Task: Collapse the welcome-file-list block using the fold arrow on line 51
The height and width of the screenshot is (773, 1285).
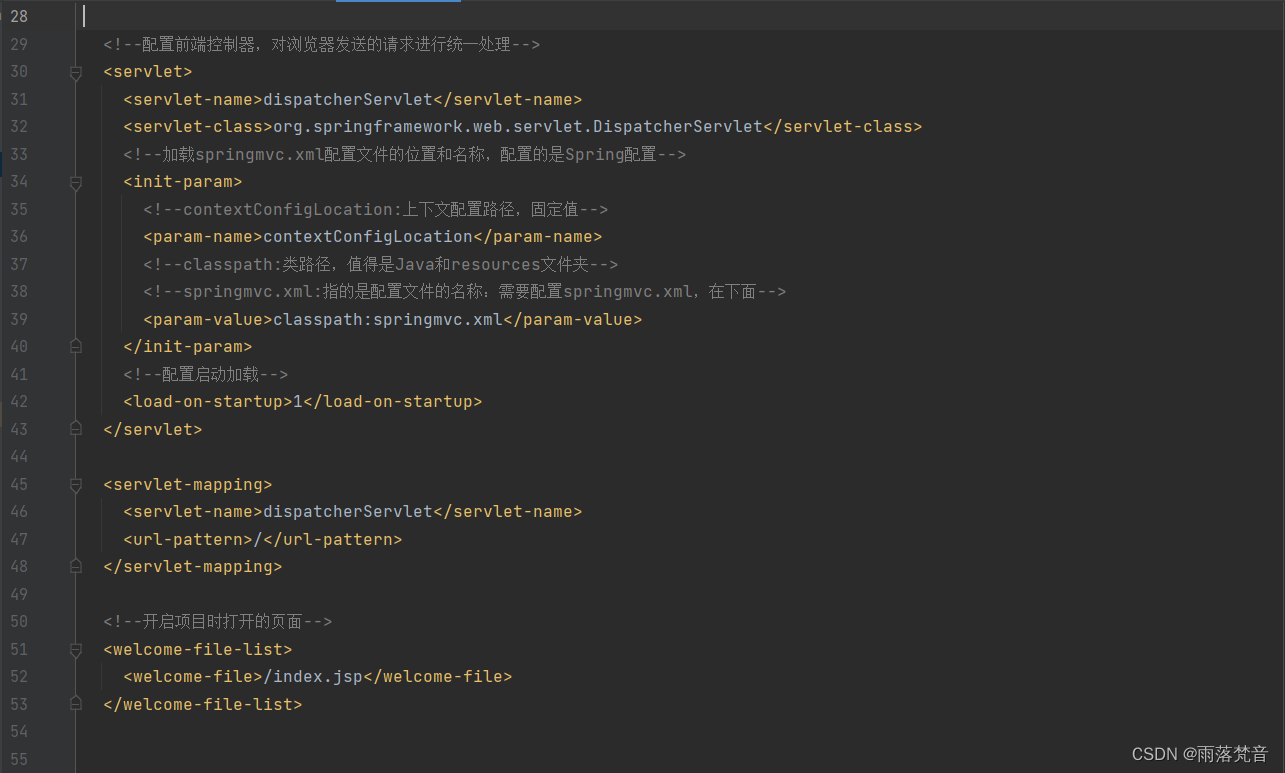Action: pos(75,649)
